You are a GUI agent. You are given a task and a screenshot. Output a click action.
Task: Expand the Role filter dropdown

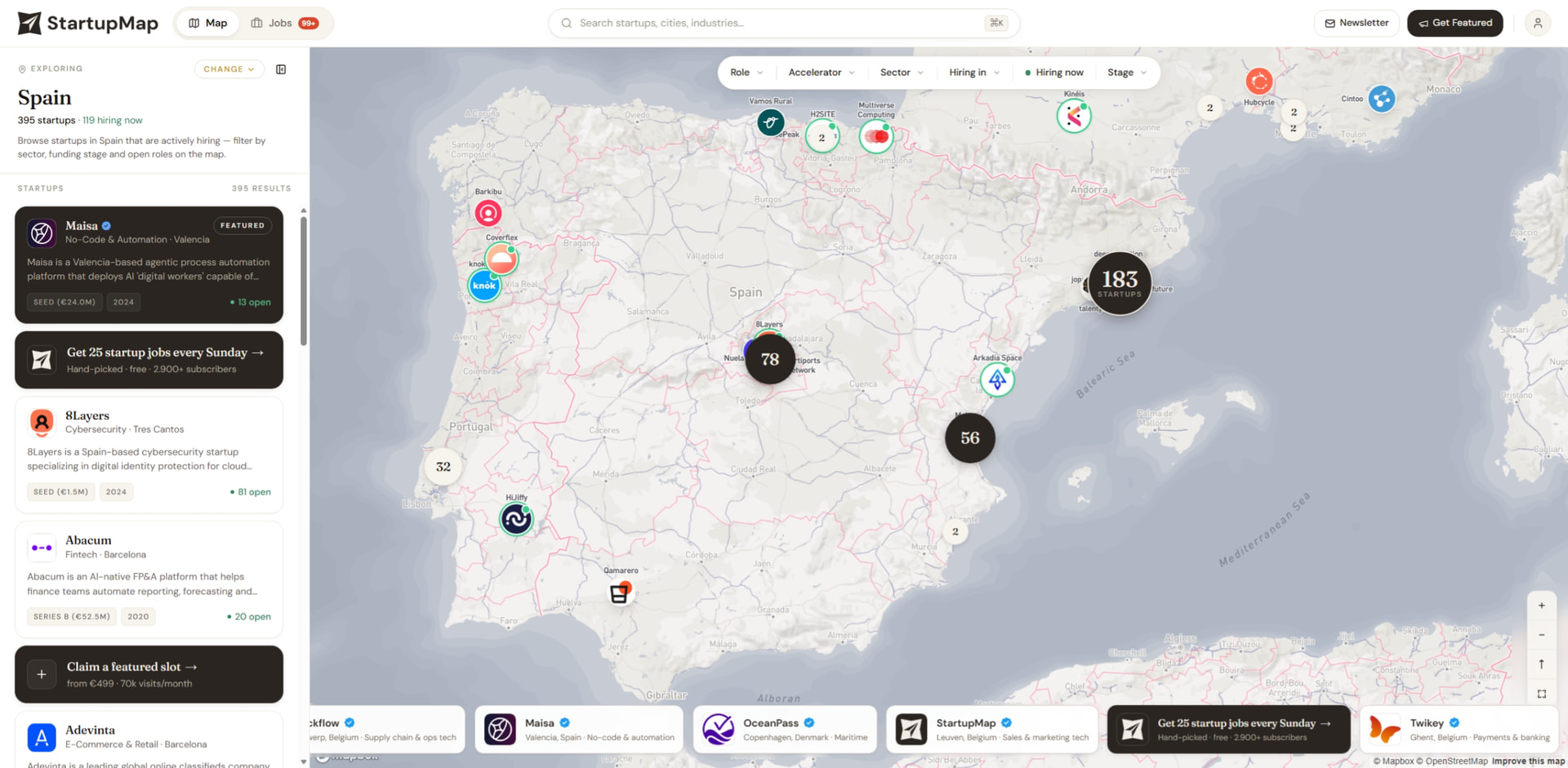746,73
